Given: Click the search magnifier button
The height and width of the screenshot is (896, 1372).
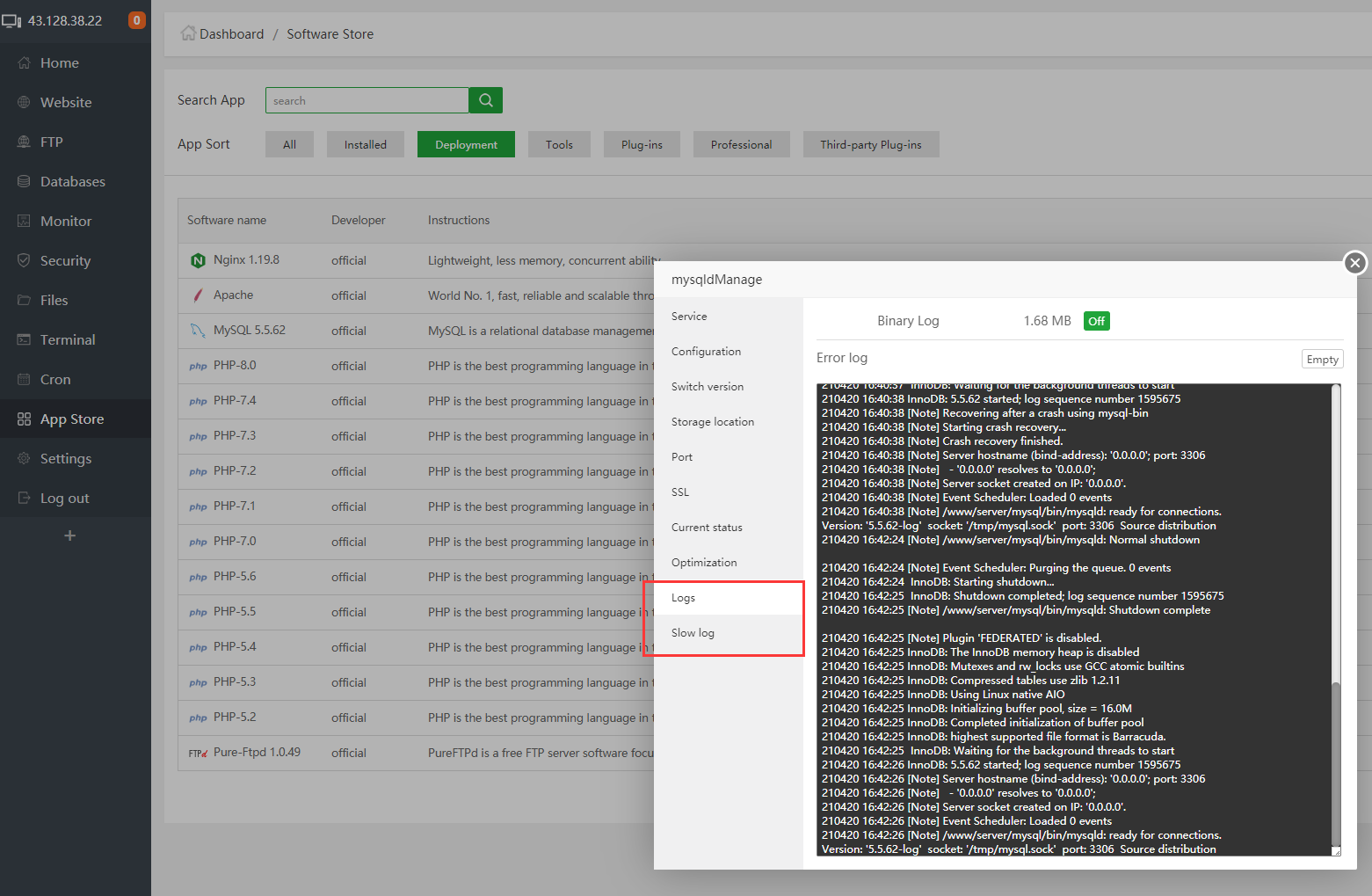Looking at the screenshot, I should pyautogui.click(x=485, y=99).
